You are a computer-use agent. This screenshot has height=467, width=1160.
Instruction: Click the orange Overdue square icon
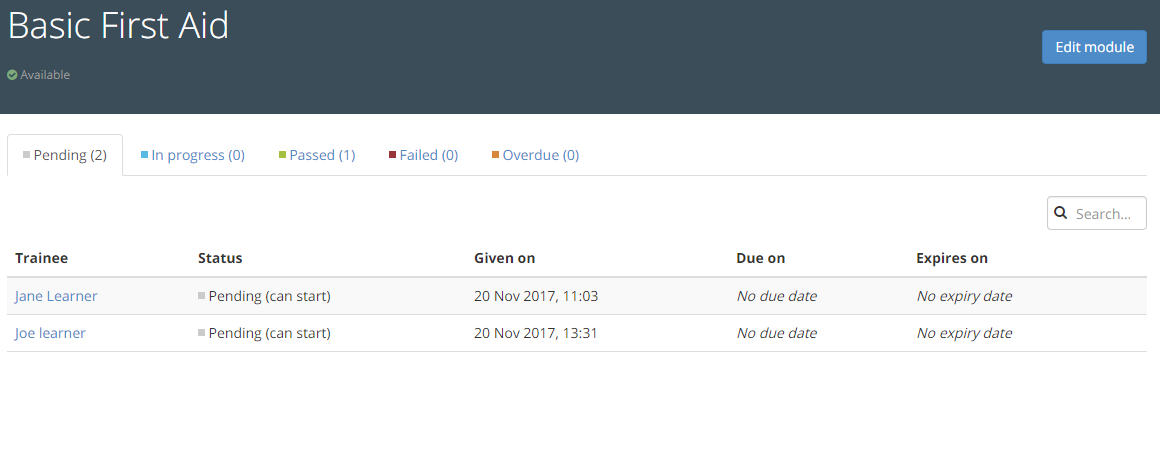(x=496, y=155)
